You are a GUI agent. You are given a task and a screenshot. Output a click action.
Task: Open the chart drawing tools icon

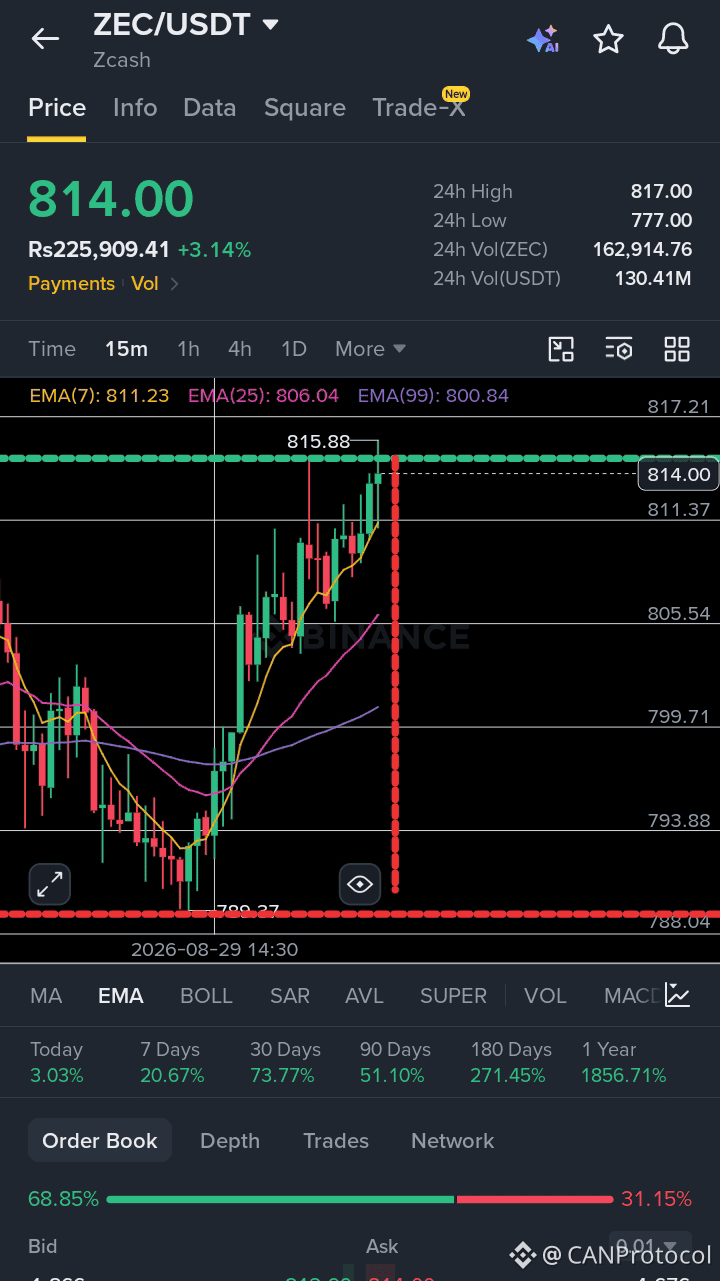(562, 349)
